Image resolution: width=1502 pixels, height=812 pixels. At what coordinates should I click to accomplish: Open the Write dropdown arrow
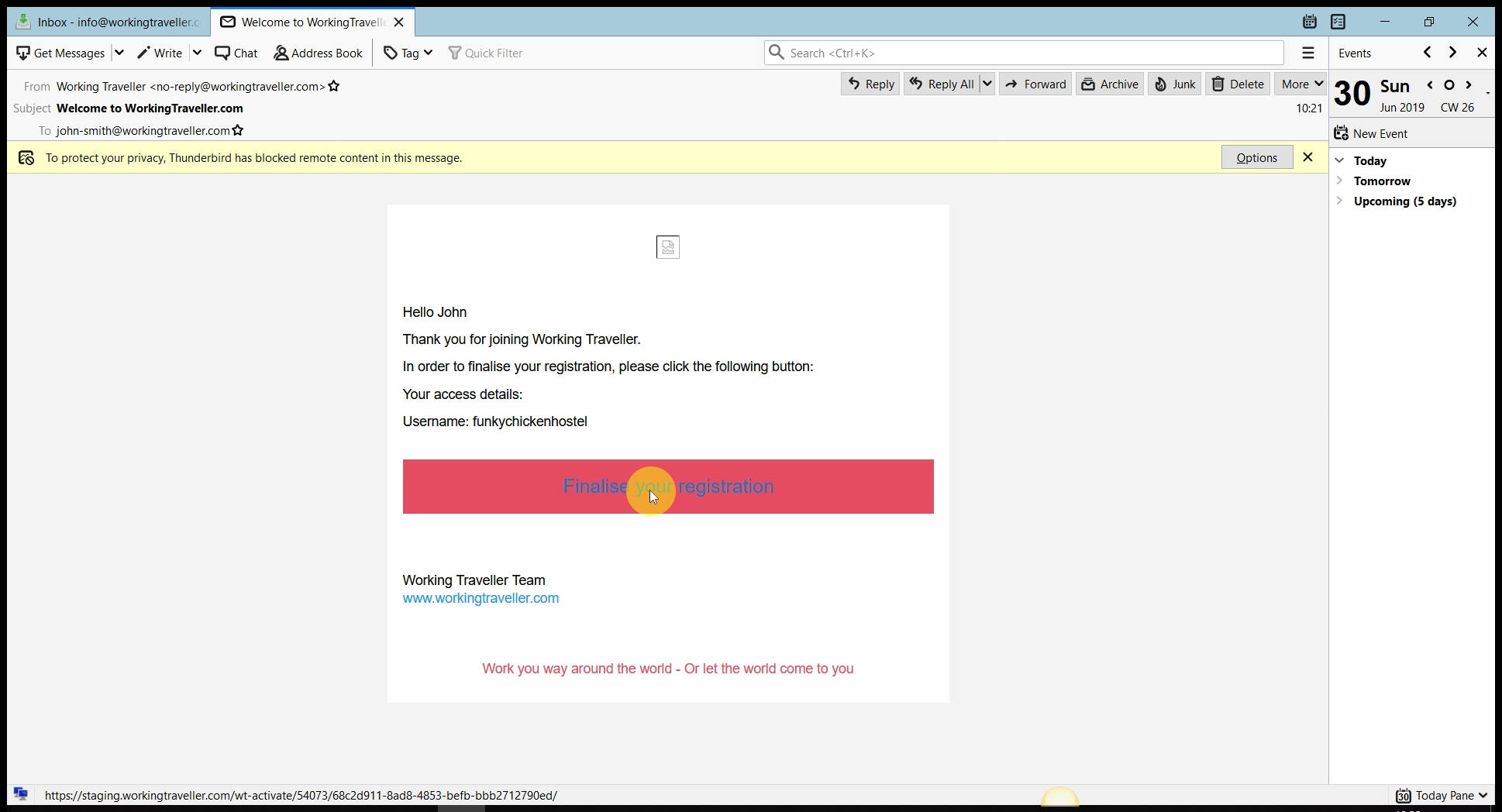[x=197, y=53]
